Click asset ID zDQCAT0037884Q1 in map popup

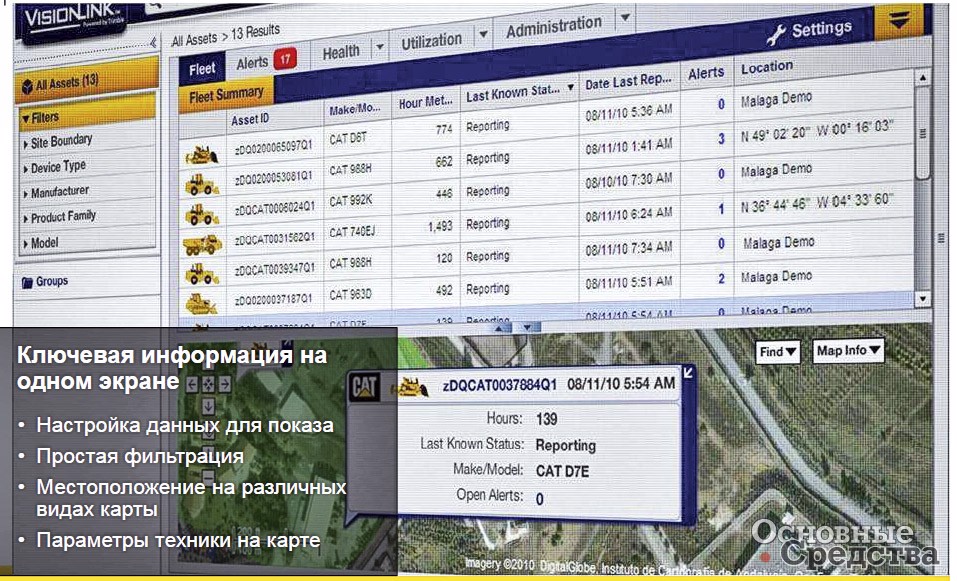click(x=500, y=386)
